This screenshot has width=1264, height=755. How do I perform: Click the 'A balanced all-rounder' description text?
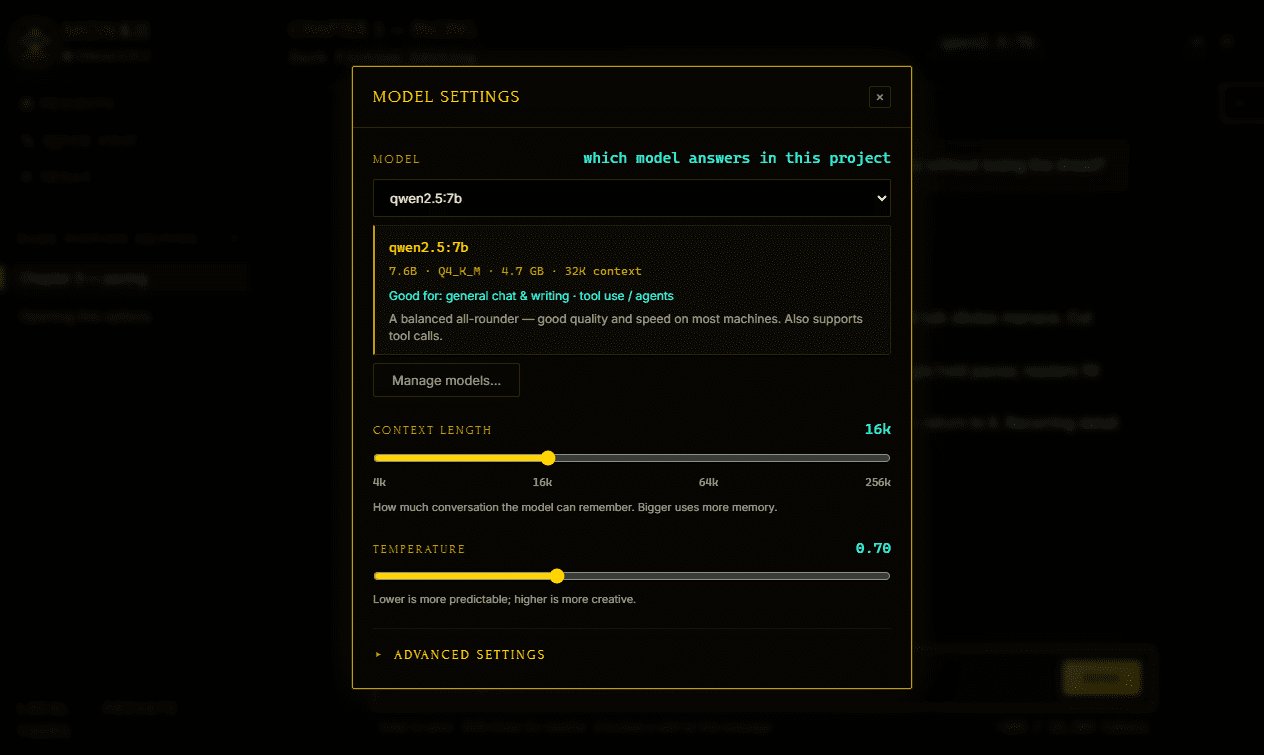point(625,327)
